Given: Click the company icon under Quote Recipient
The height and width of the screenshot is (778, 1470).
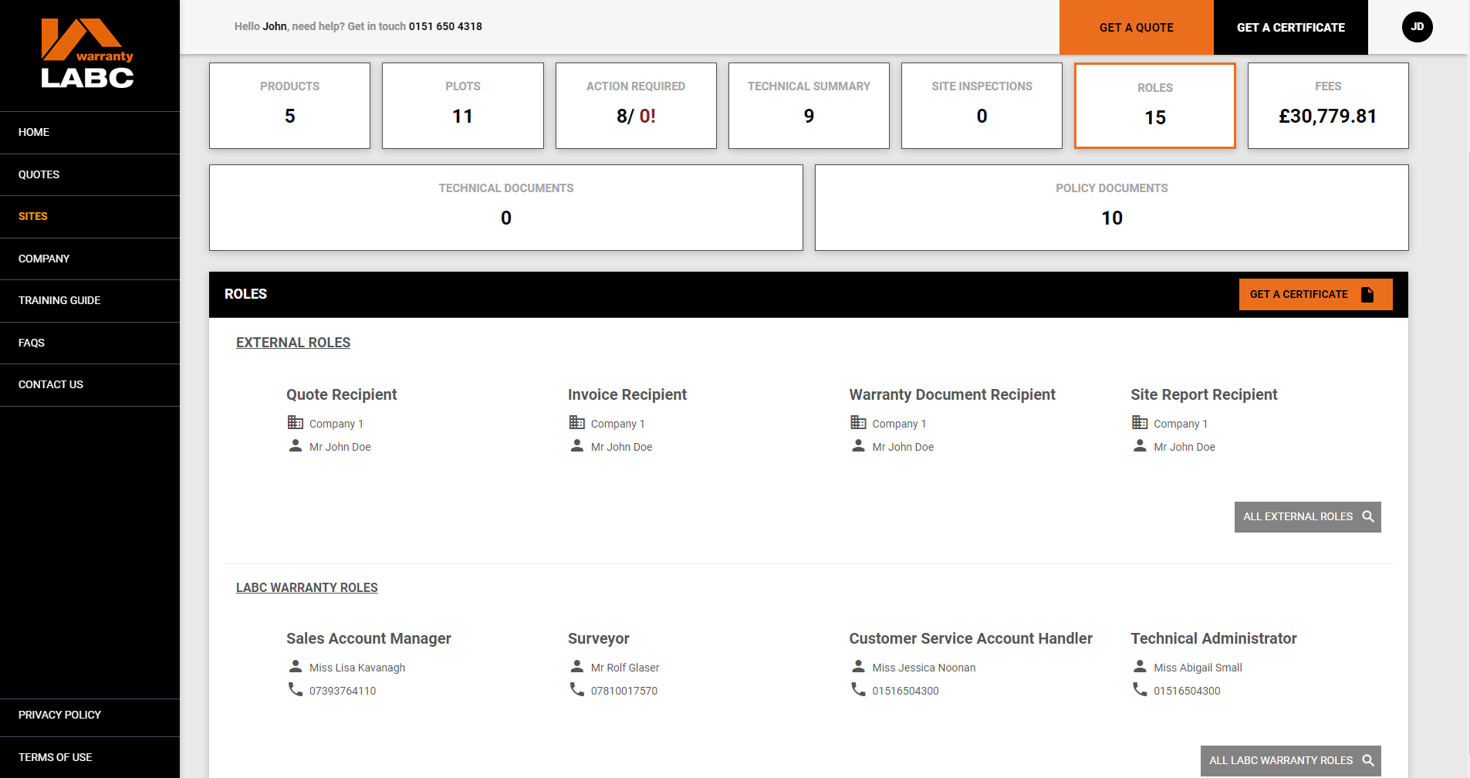Looking at the screenshot, I should [x=295, y=423].
